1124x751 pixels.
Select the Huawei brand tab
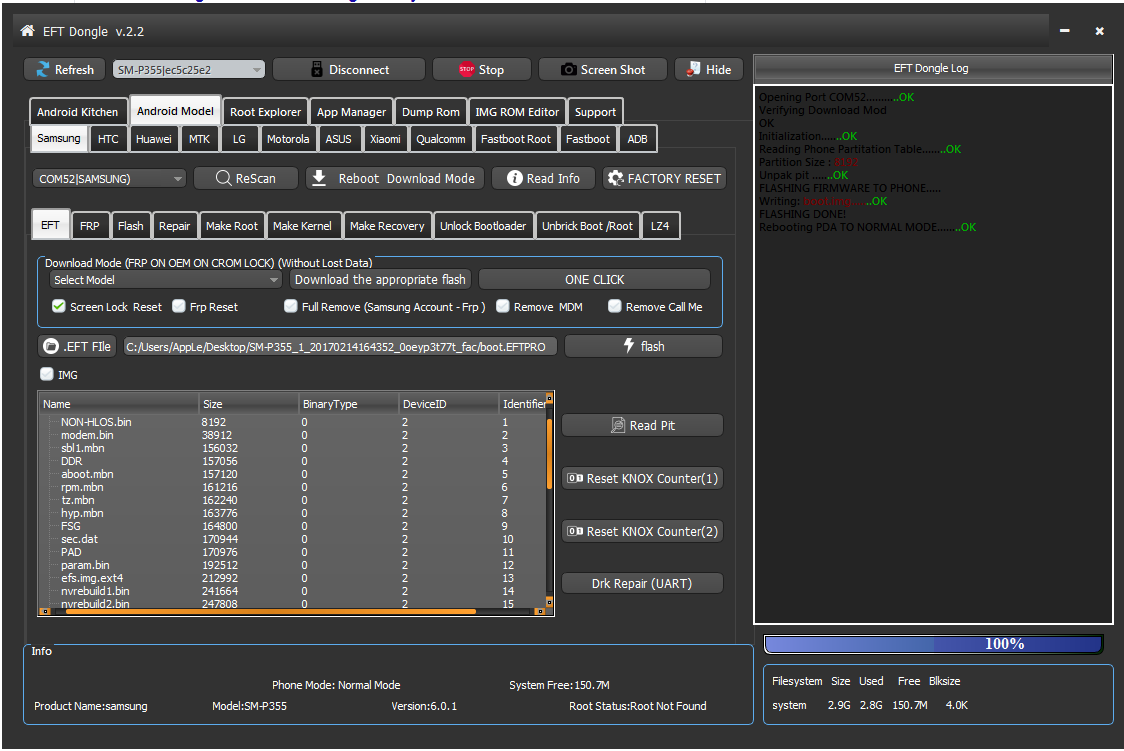point(153,139)
